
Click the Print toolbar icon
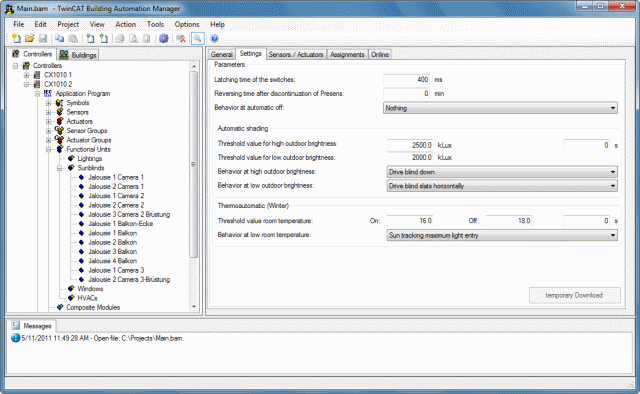120,38
